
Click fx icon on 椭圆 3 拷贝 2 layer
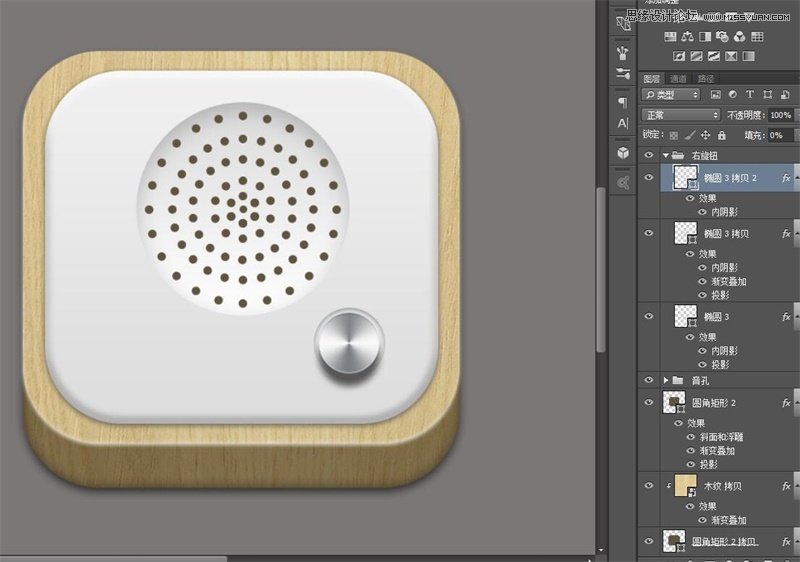pos(786,177)
